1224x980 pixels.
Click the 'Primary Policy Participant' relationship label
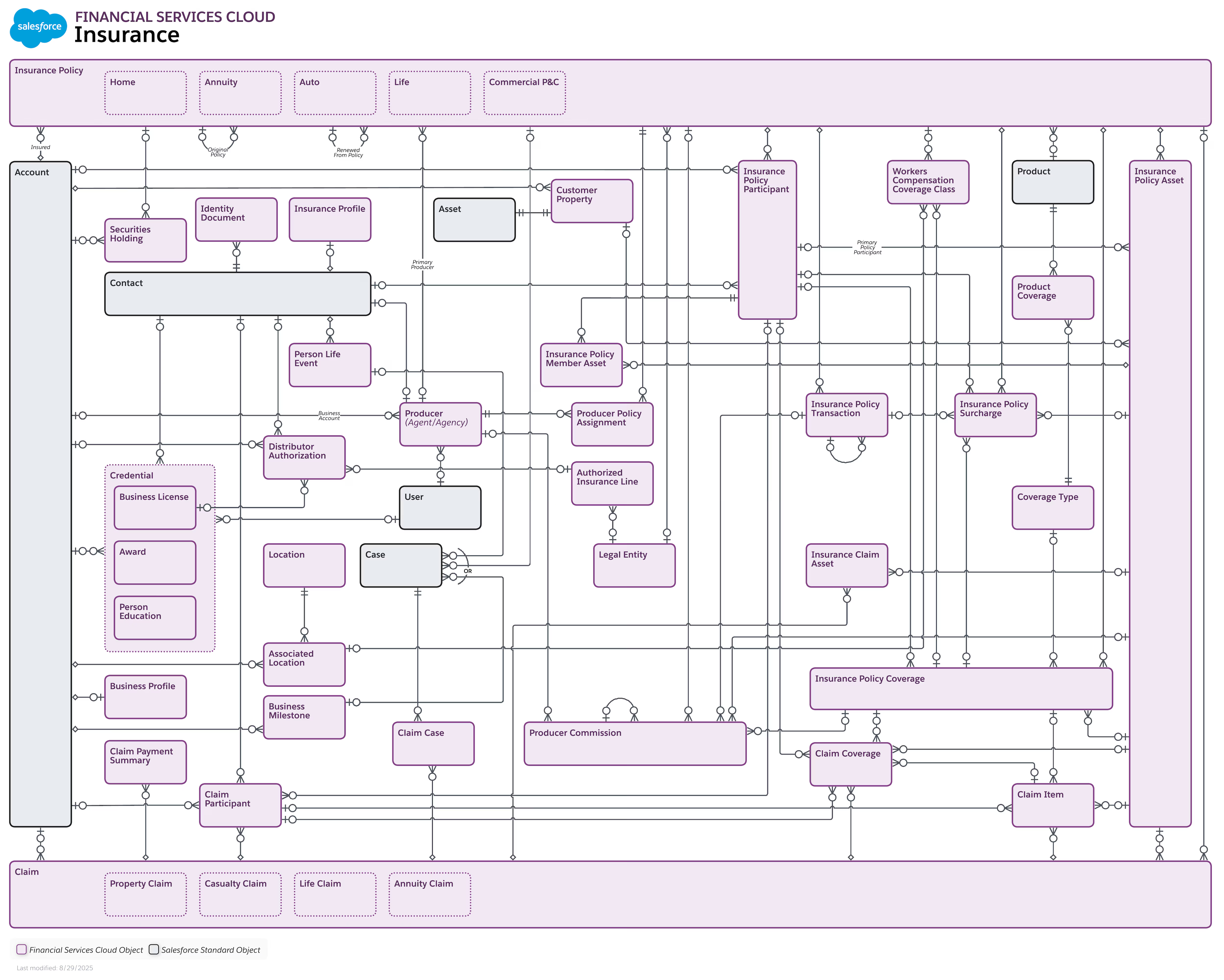[868, 247]
